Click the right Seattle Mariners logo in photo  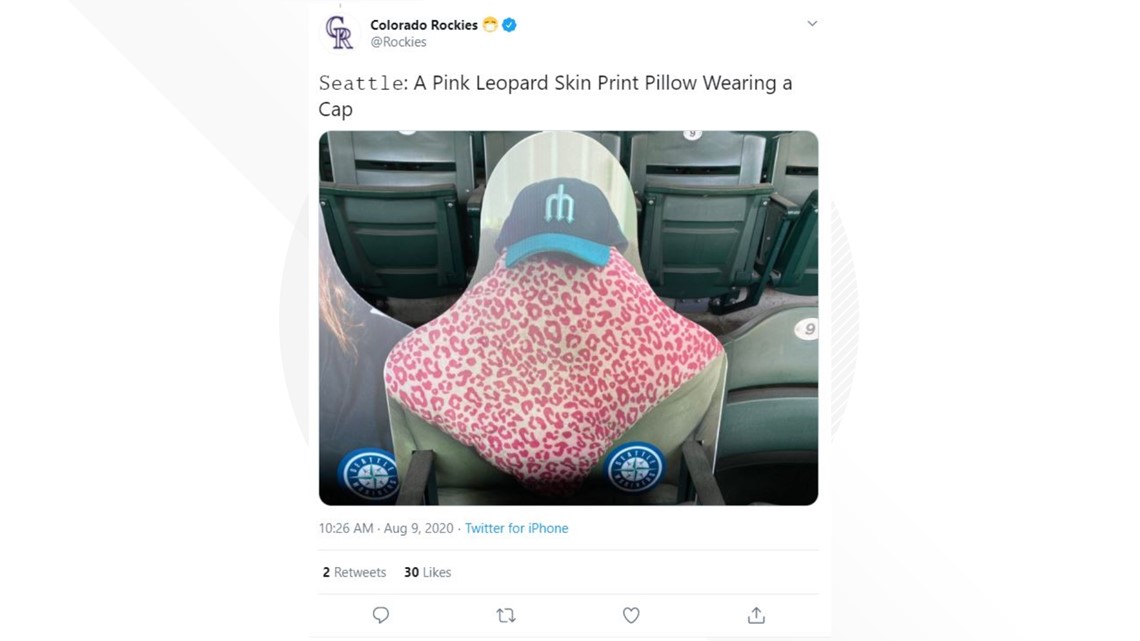pos(635,467)
